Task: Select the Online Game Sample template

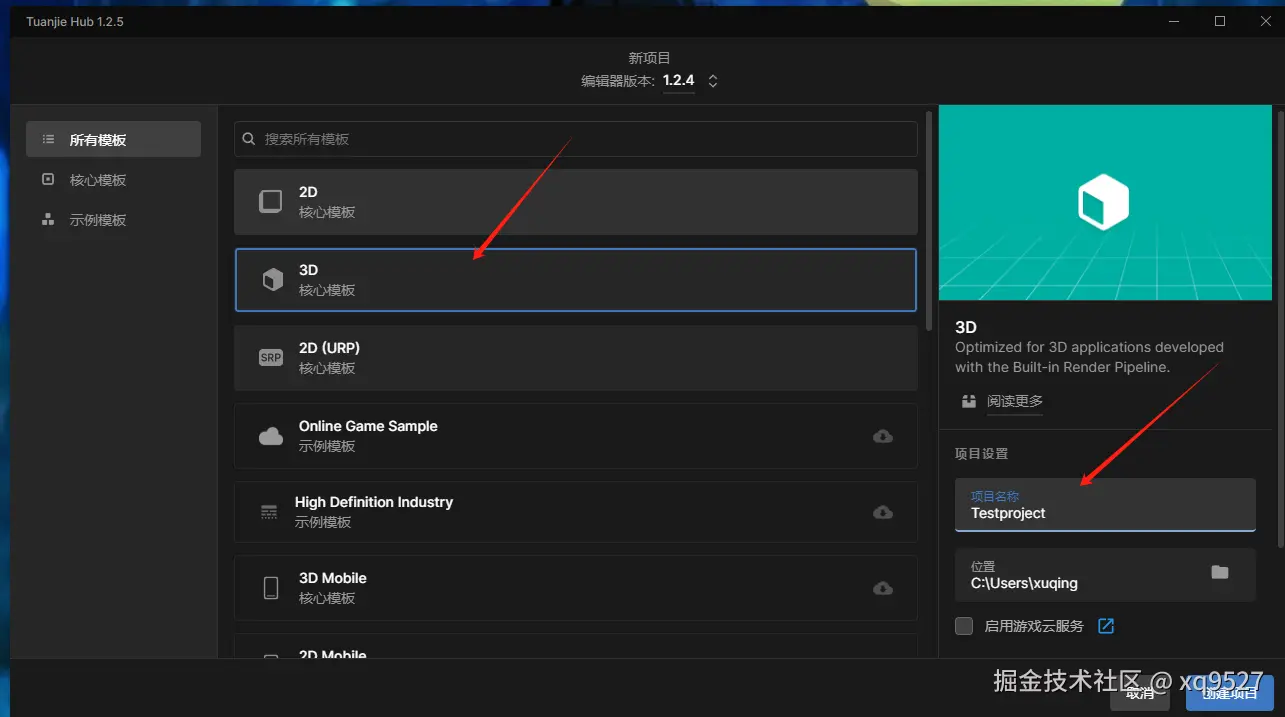Action: click(x=576, y=436)
